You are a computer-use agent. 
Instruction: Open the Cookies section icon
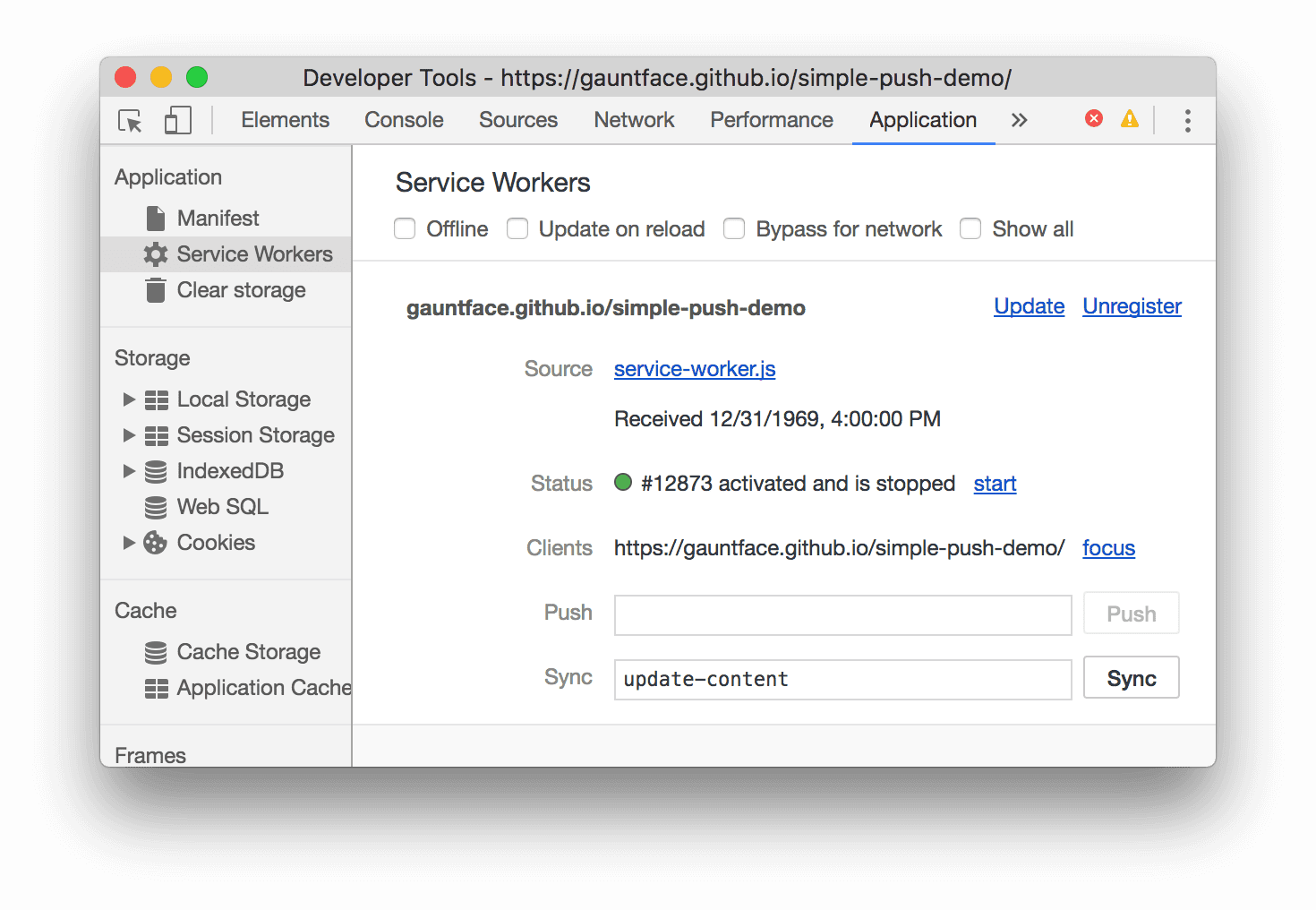click(x=154, y=542)
